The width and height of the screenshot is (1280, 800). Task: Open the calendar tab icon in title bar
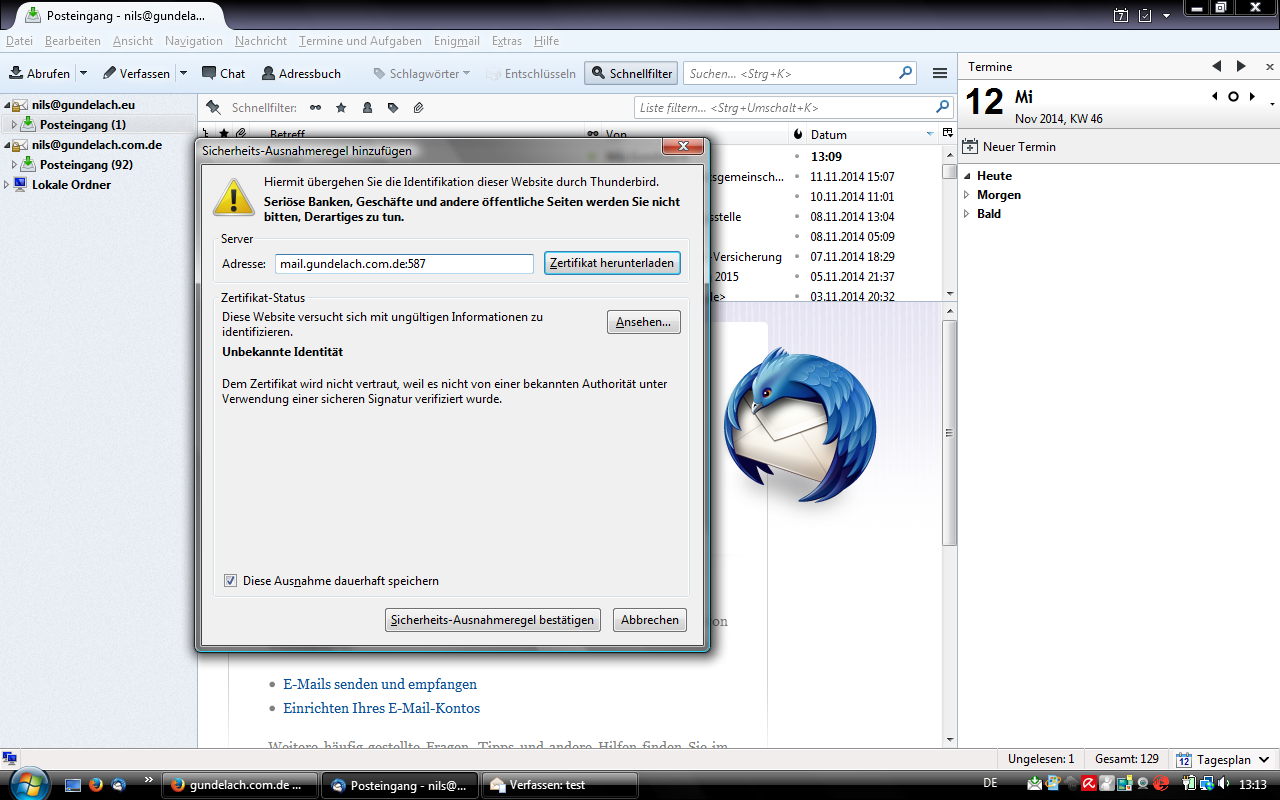coord(1121,15)
